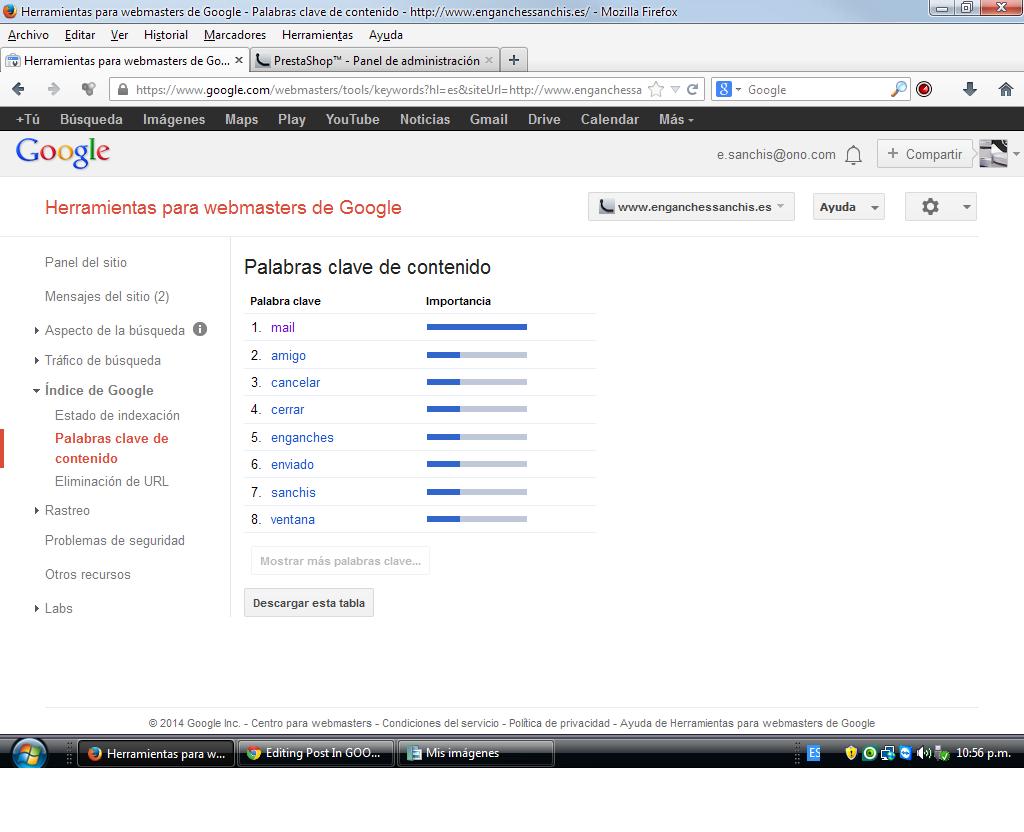This screenshot has height=832, width=1024.
Task: Open keyword link mail
Action: 283,327
